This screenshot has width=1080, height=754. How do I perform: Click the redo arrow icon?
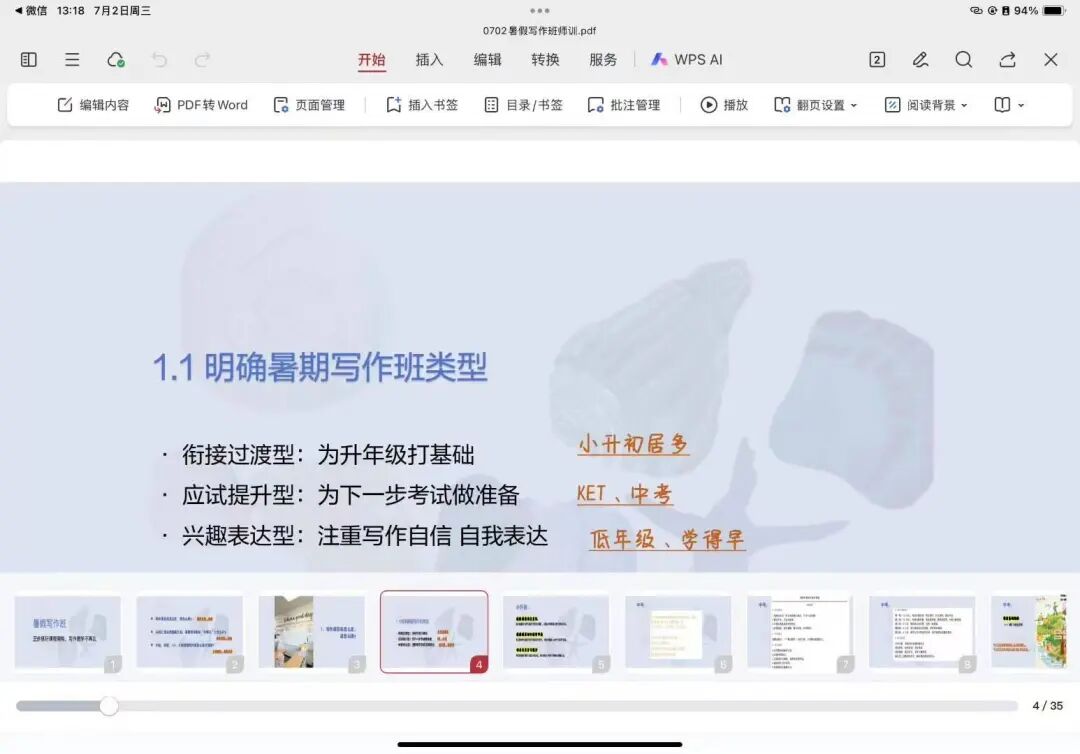200,59
